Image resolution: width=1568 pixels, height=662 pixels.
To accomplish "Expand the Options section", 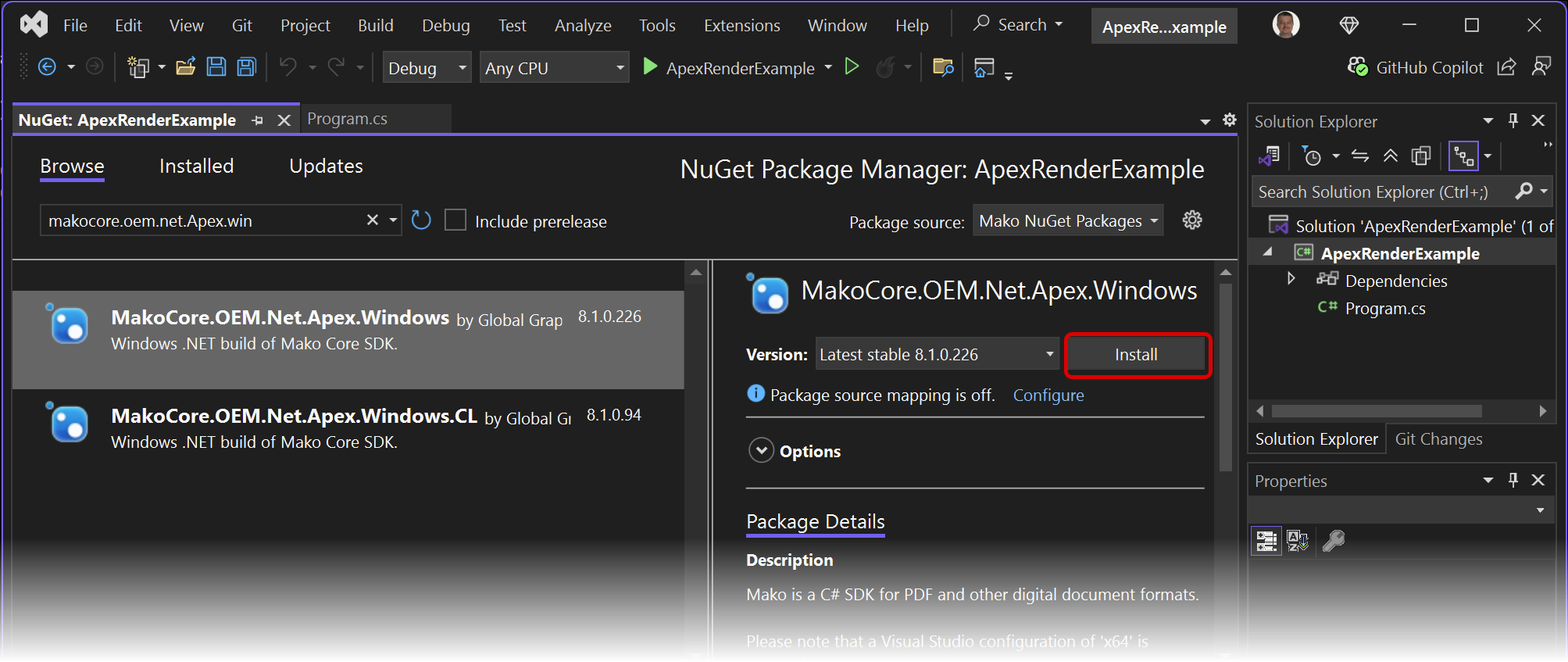I will (x=761, y=451).
